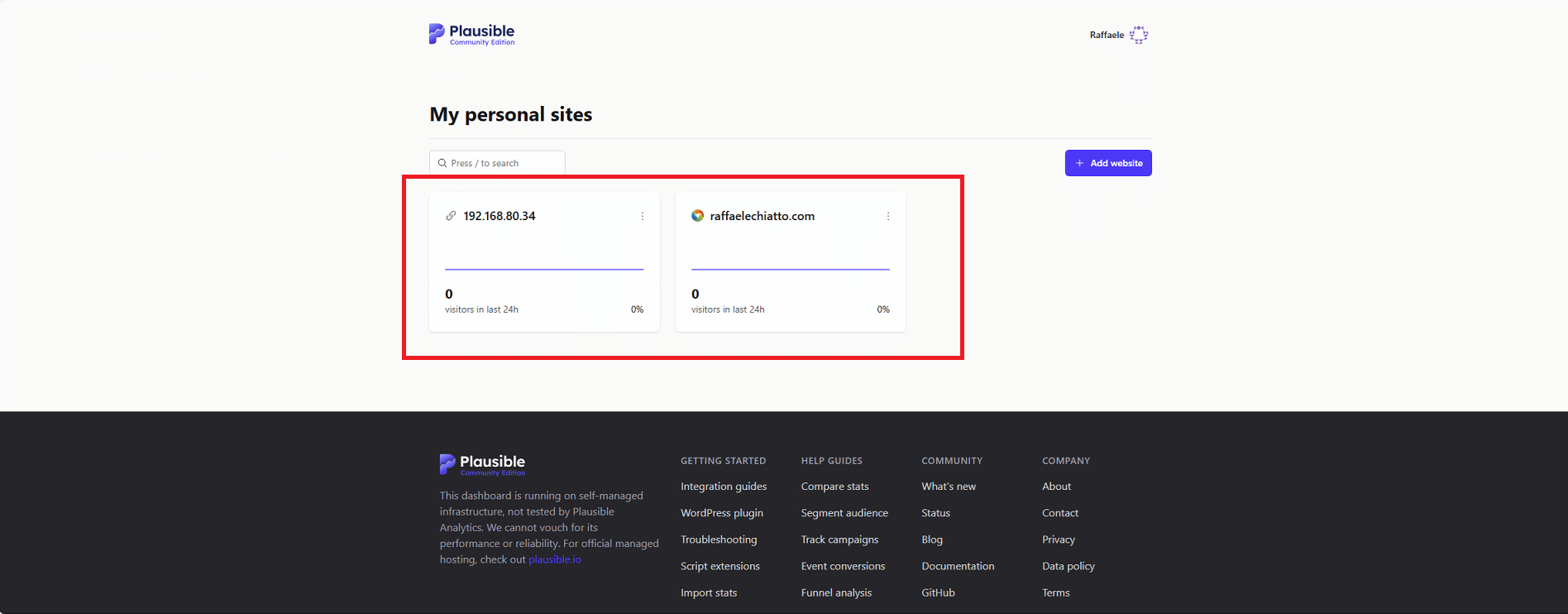The height and width of the screenshot is (614, 1568).
Task: Select Compare stats help guide
Action: pos(835,487)
